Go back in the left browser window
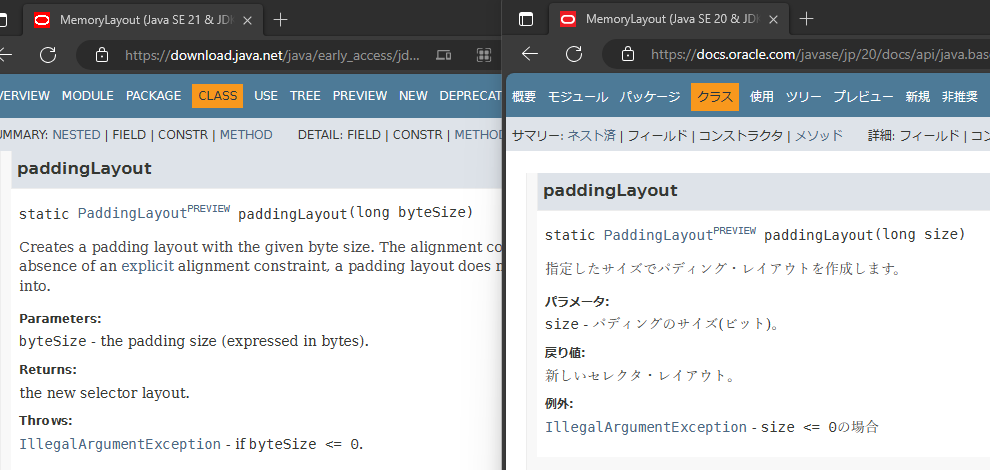This screenshot has height=470, width=990. click(x=5, y=55)
